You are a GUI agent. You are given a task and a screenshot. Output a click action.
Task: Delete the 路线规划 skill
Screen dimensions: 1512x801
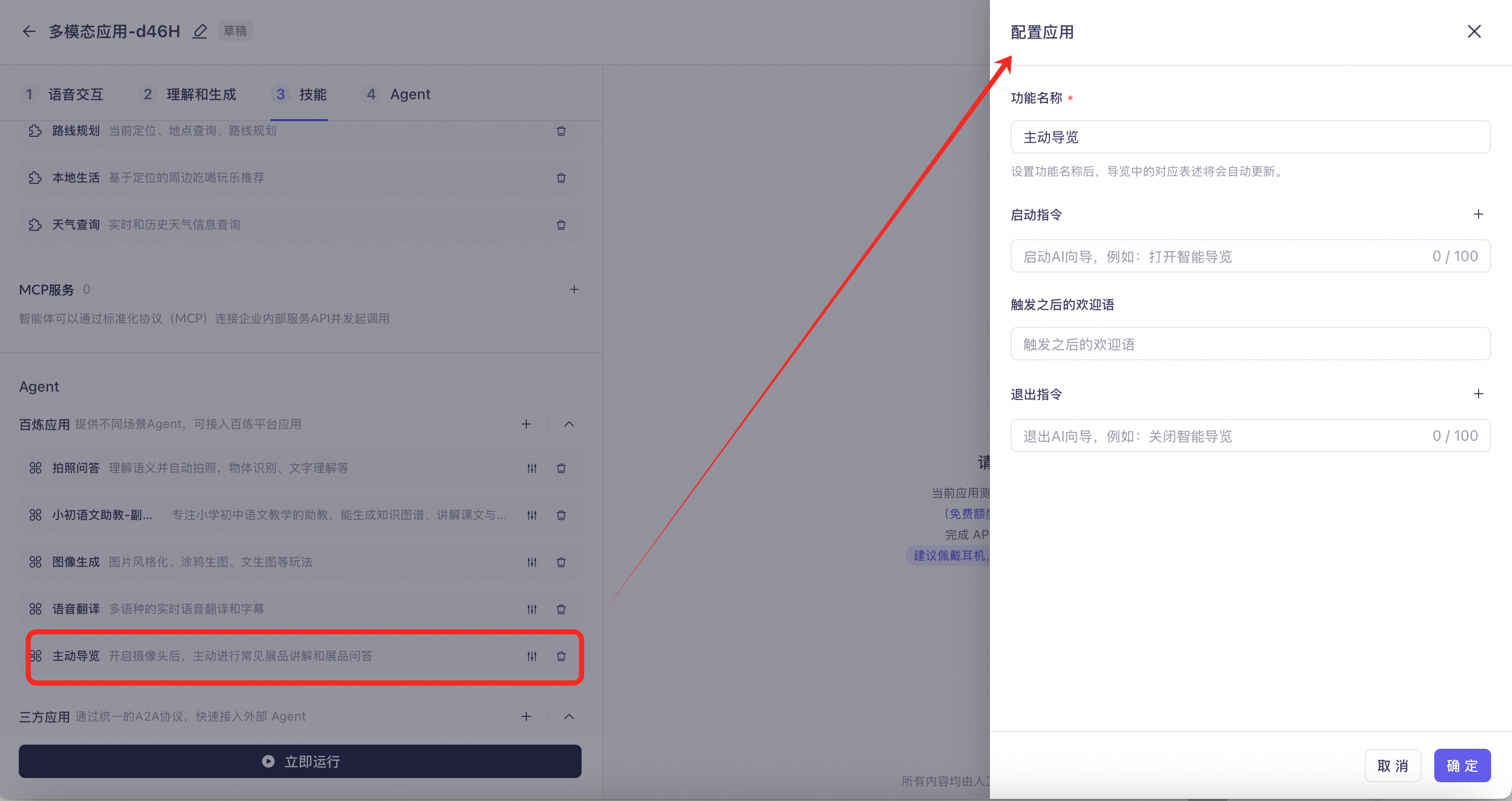pos(561,131)
